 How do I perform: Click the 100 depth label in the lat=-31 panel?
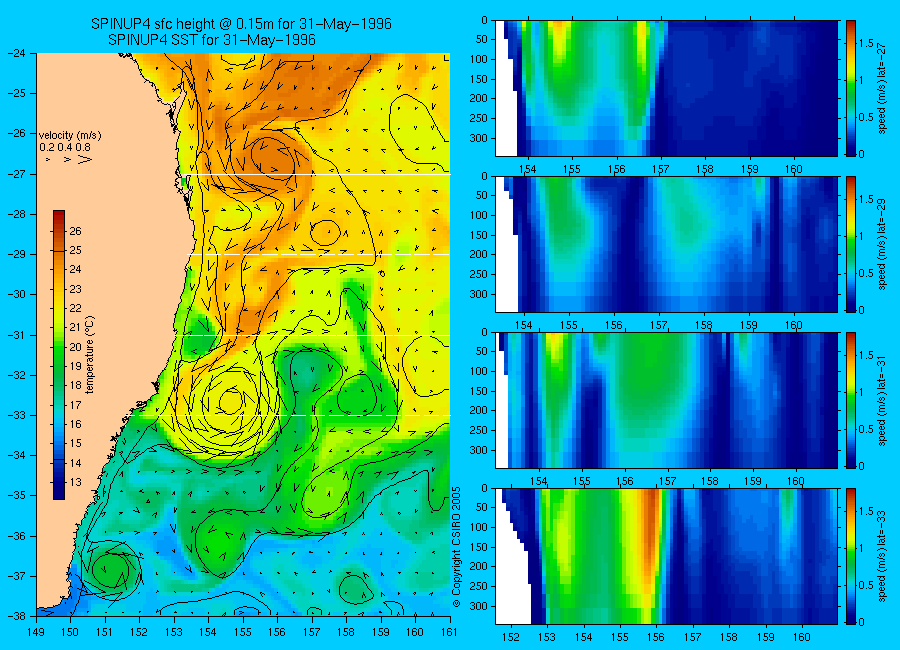480,372
